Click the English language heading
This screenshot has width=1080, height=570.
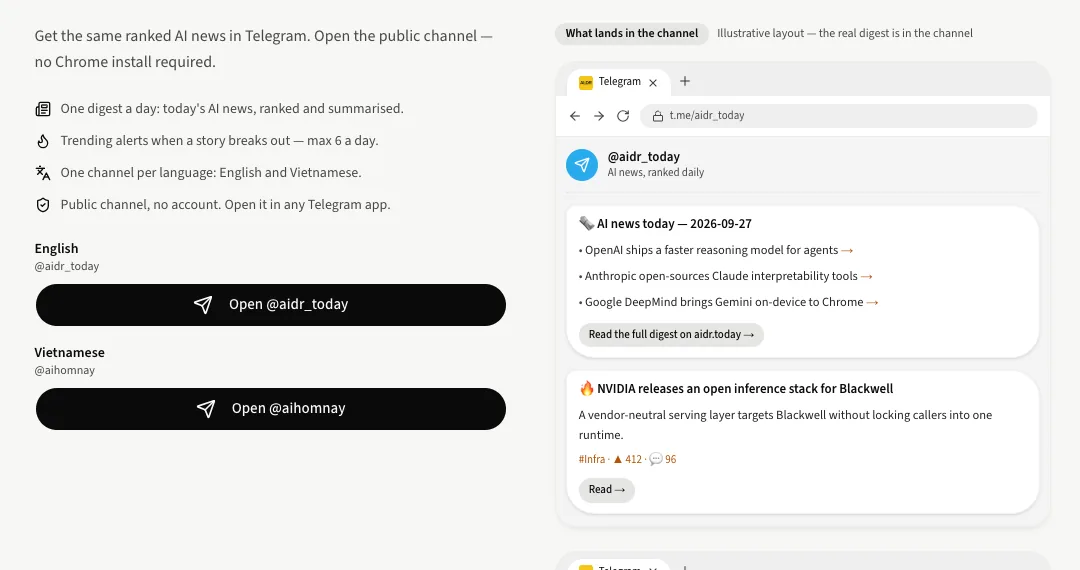click(56, 249)
